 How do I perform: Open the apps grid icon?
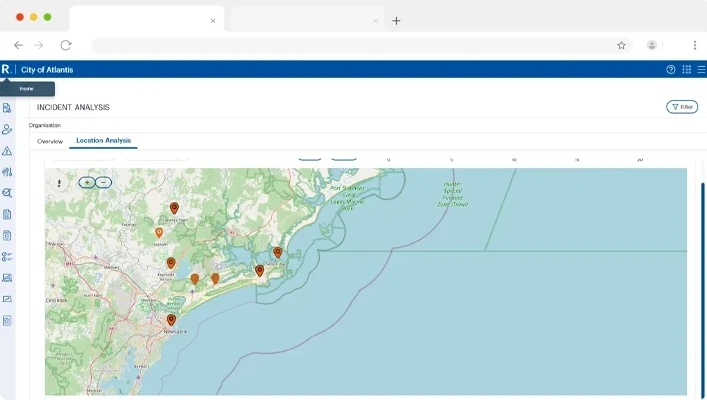[x=687, y=69]
